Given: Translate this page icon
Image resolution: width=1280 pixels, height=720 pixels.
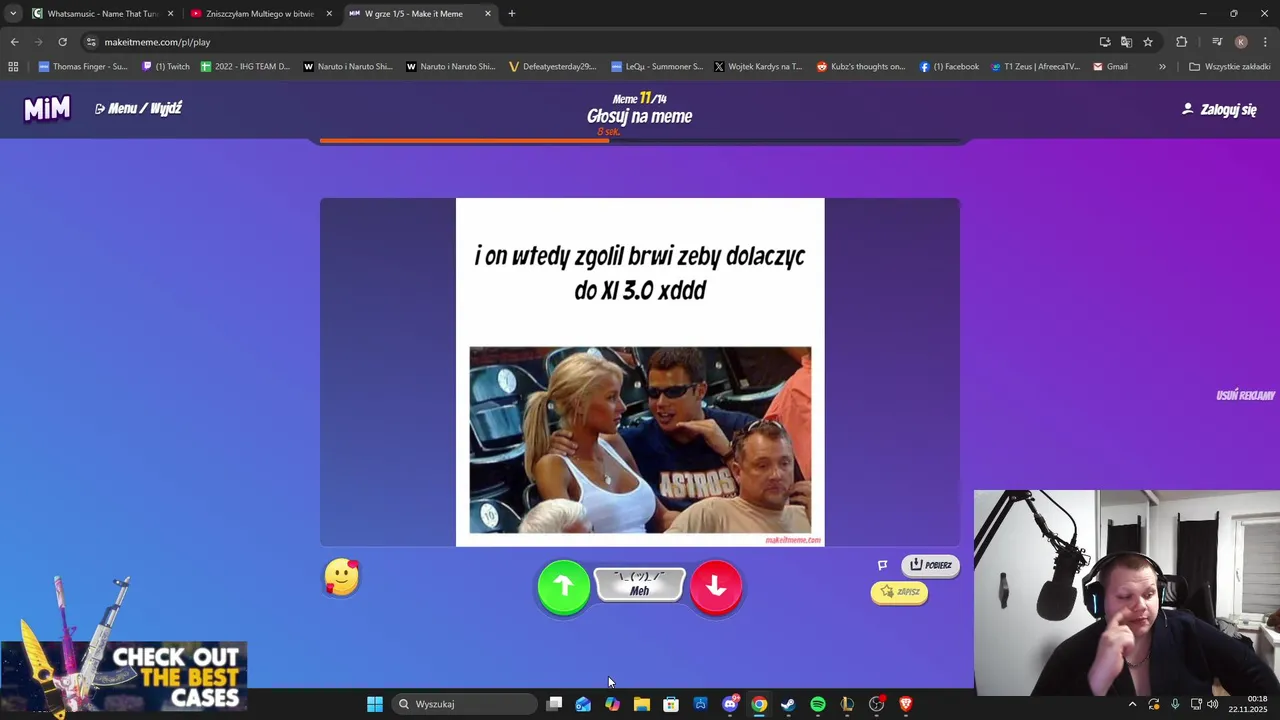Looking at the screenshot, I should 1126,42.
